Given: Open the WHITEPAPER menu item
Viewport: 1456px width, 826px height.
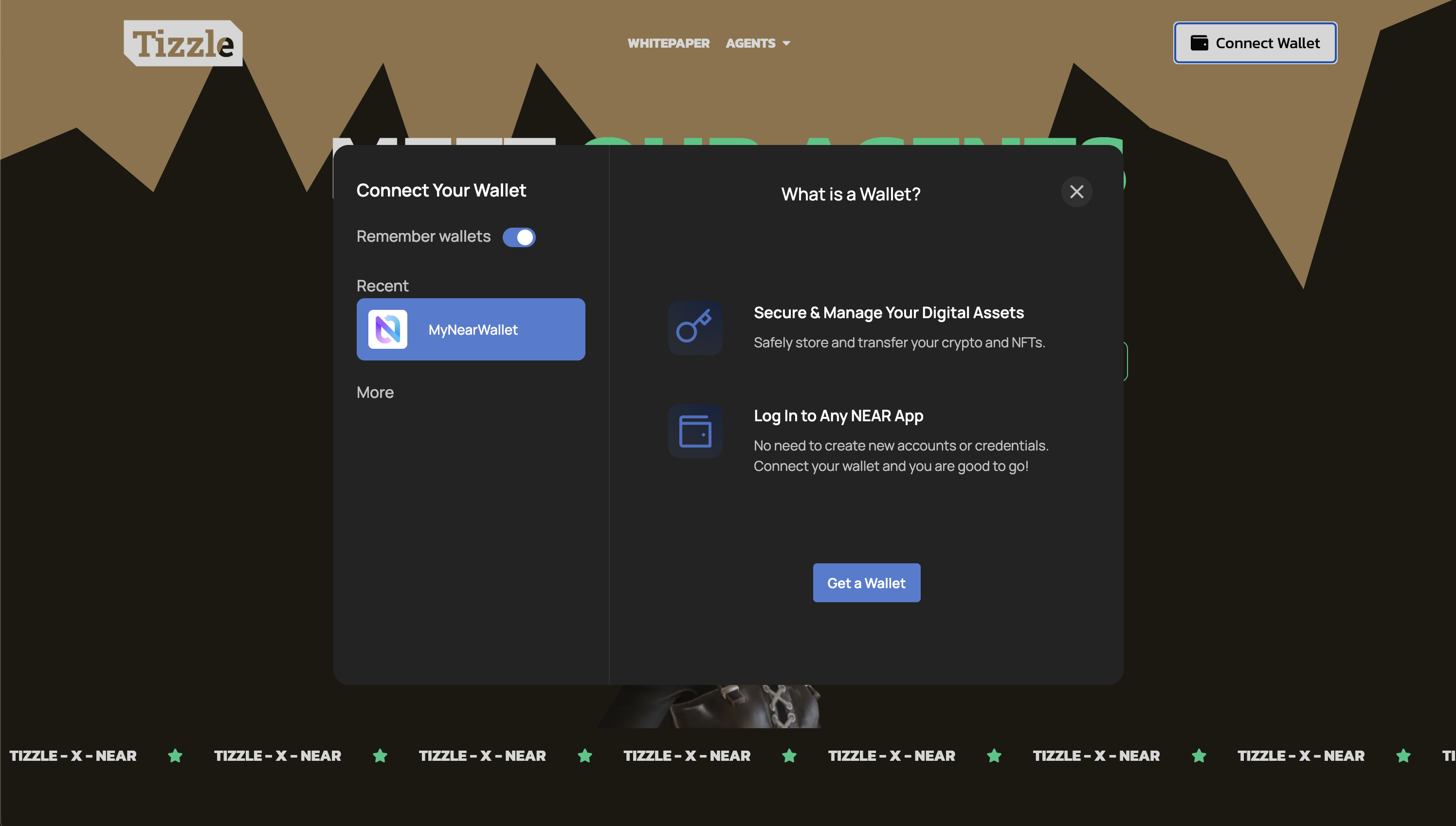Looking at the screenshot, I should coord(669,43).
